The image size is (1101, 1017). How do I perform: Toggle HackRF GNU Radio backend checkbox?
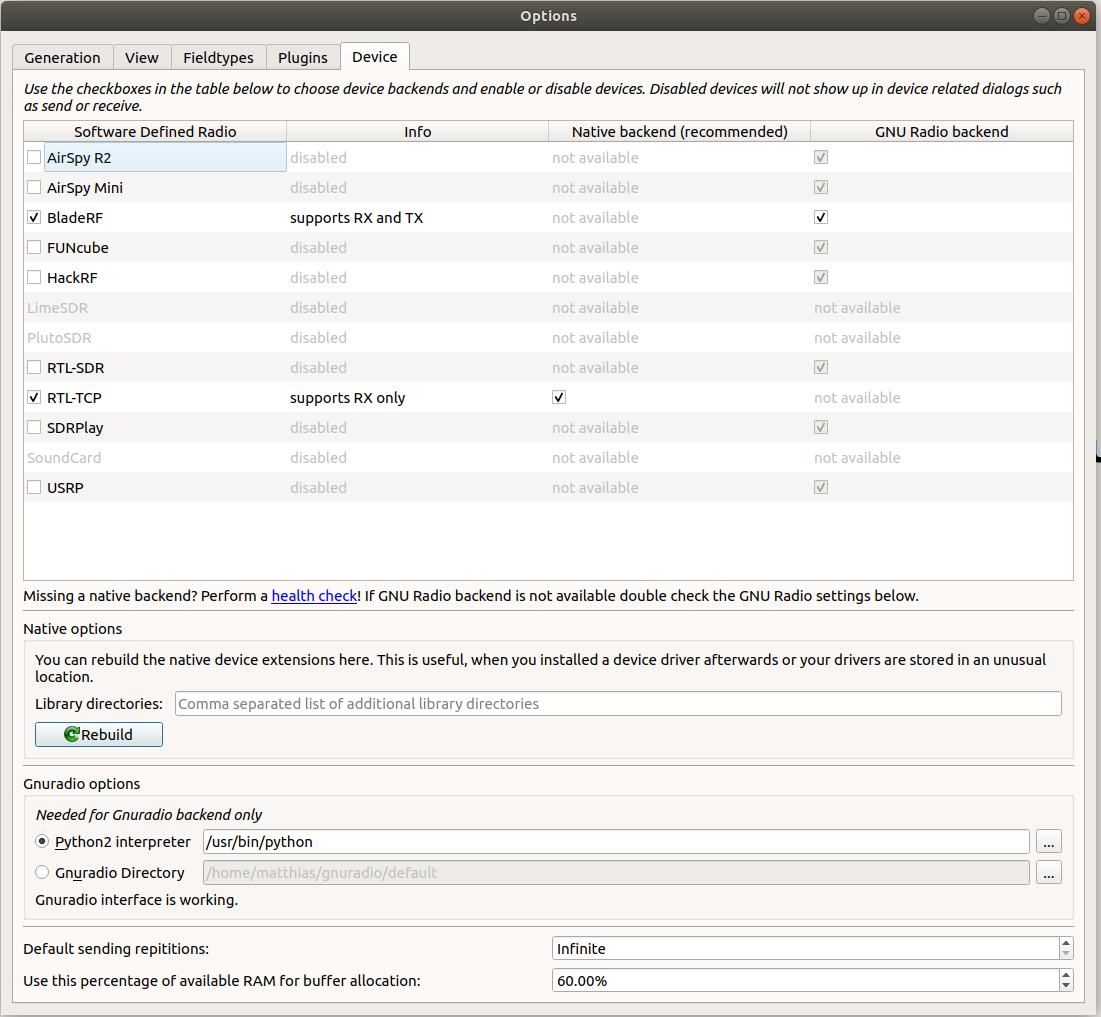821,277
